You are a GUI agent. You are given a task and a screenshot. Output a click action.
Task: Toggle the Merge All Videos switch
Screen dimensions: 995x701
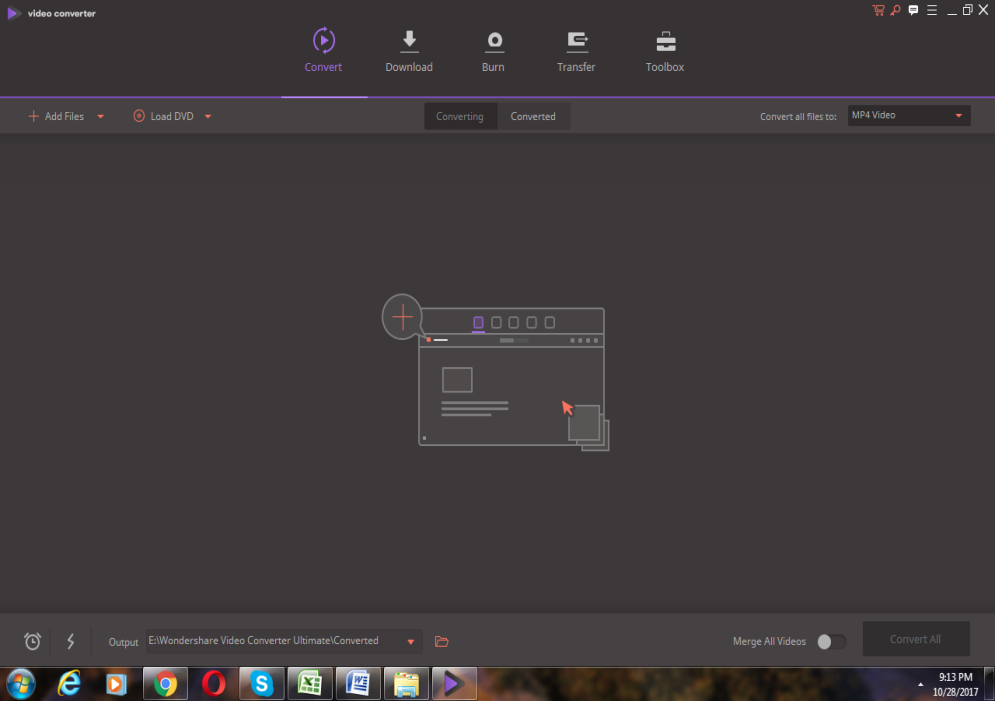pyautogui.click(x=830, y=641)
